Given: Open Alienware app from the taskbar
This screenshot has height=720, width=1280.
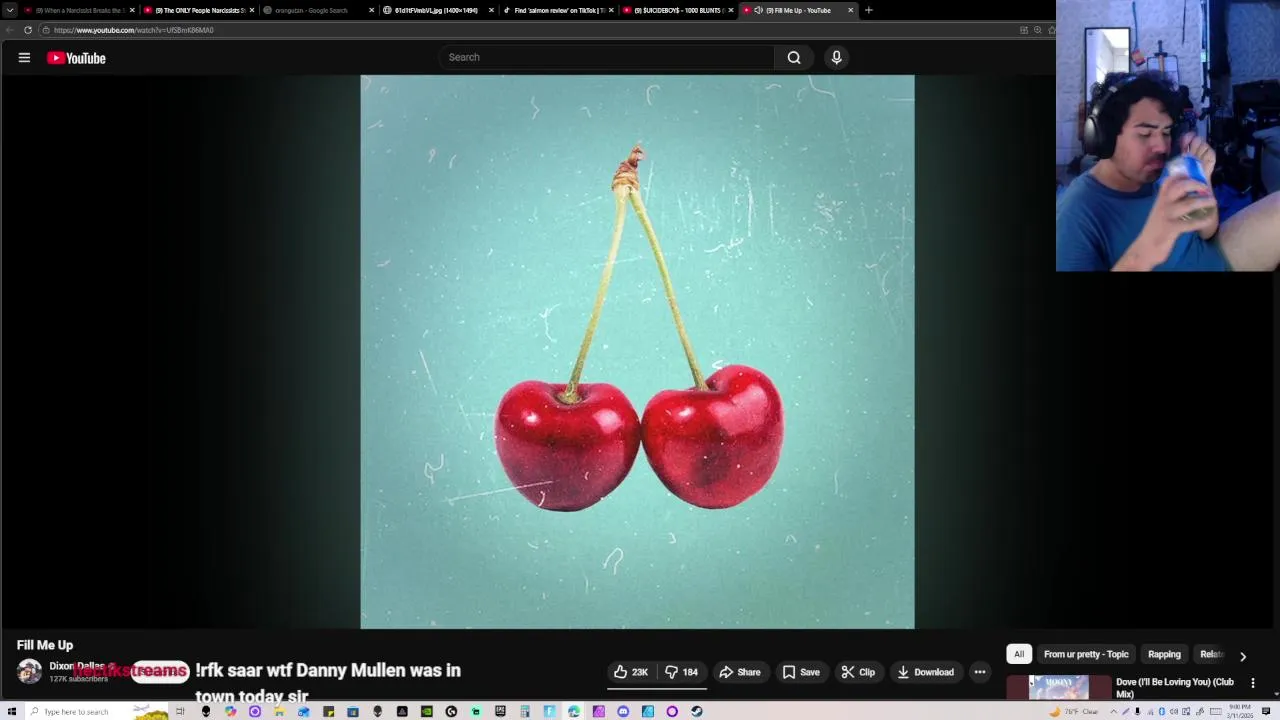Looking at the screenshot, I should (x=207, y=711).
